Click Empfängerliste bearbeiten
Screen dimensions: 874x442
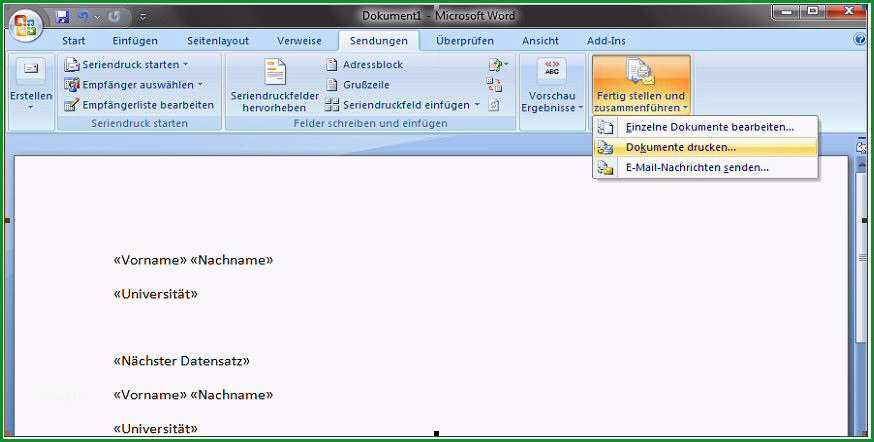(139, 105)
